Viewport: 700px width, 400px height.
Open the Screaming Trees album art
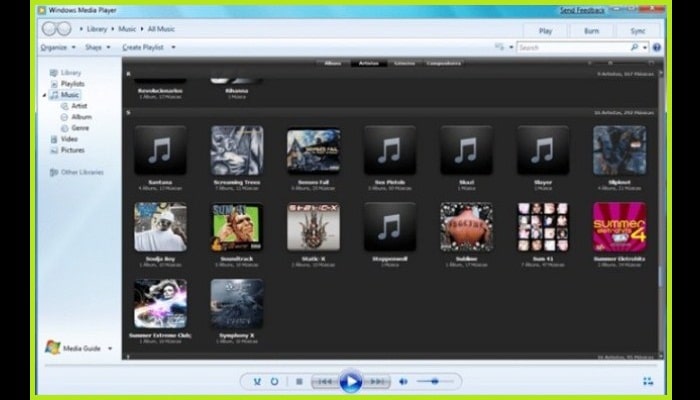(x=237, y=150)
